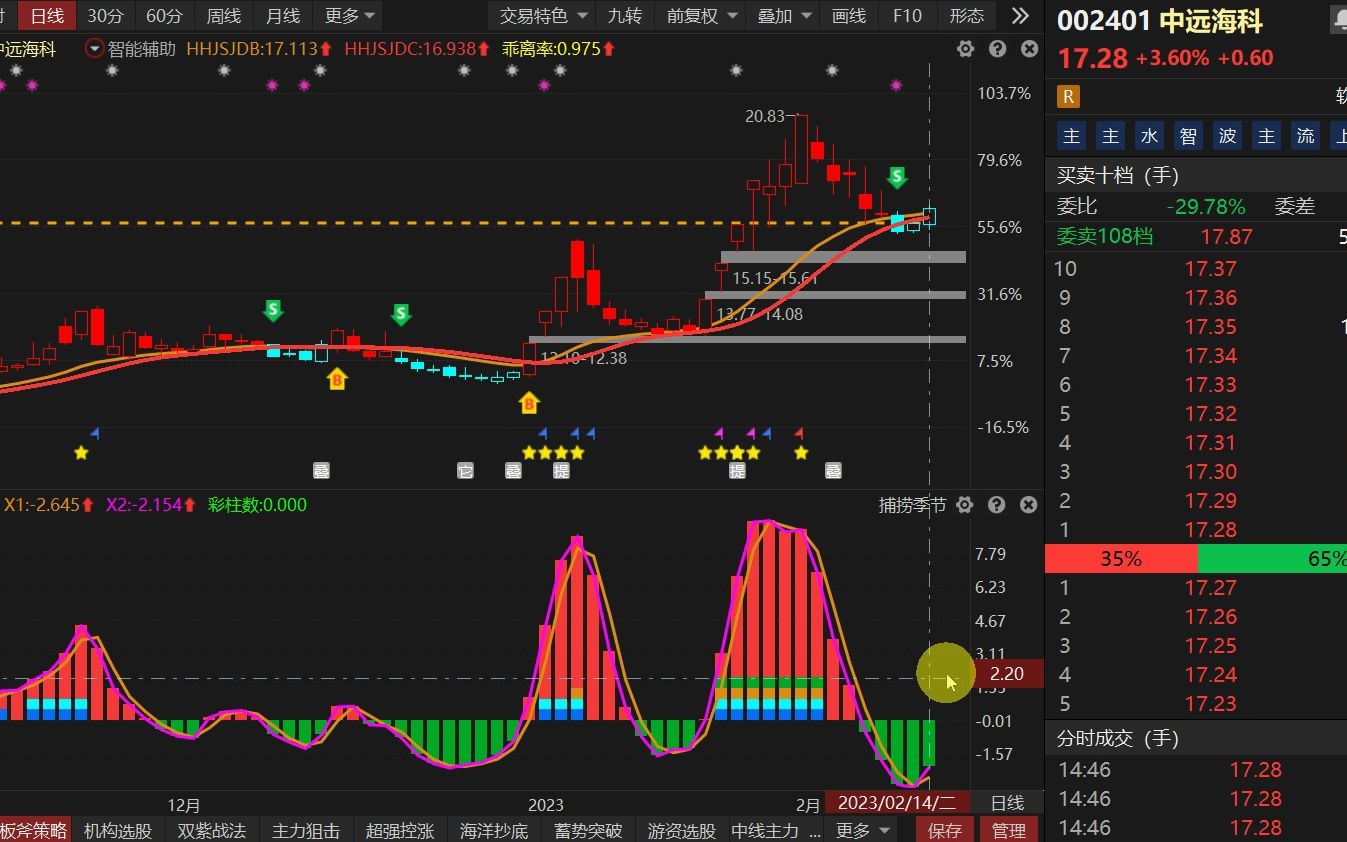Click the stock code 002401 中远海科 title
The width and height of the screenshot is (1347, 842).
point(1160,21)
